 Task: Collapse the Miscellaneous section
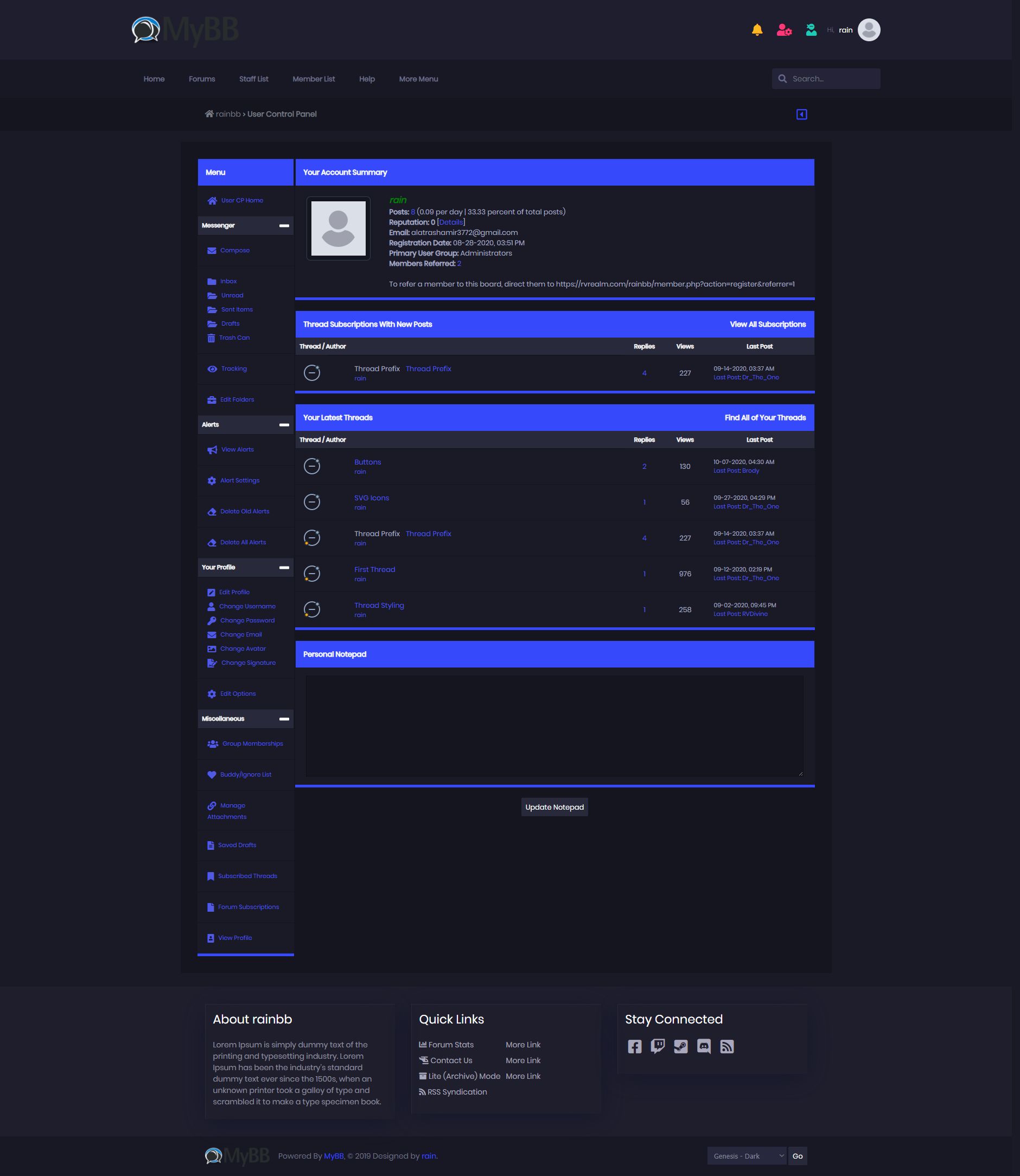(x=284, y=719)
